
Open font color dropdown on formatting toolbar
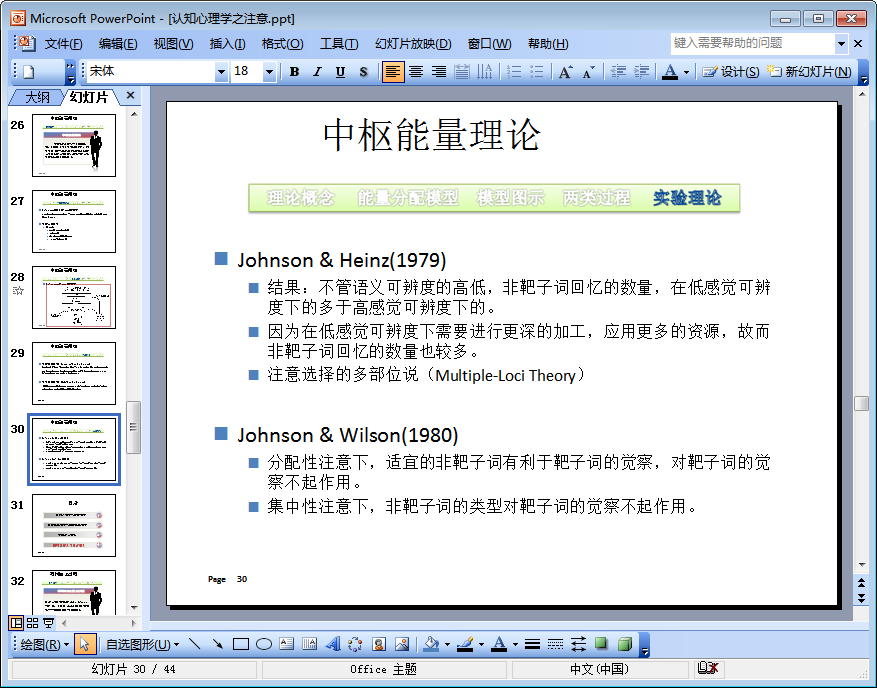point(686,72)
